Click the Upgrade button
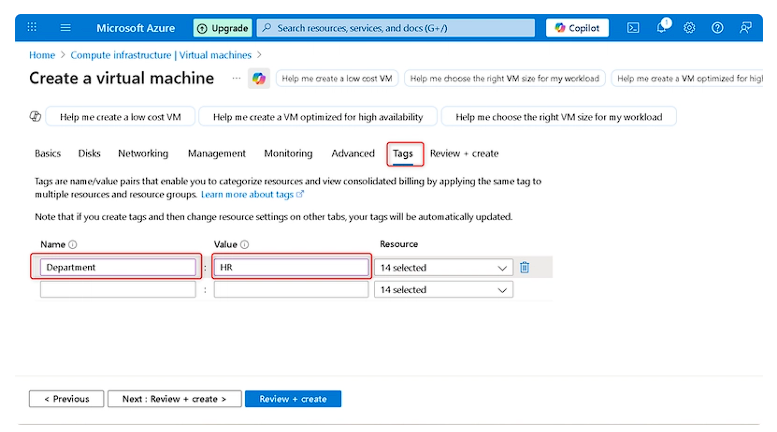Screen dimensions: 777x432 [222, 28]
